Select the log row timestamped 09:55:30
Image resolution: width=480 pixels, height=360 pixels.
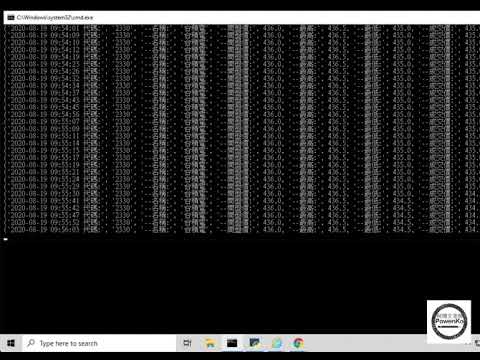pos(242,193)
